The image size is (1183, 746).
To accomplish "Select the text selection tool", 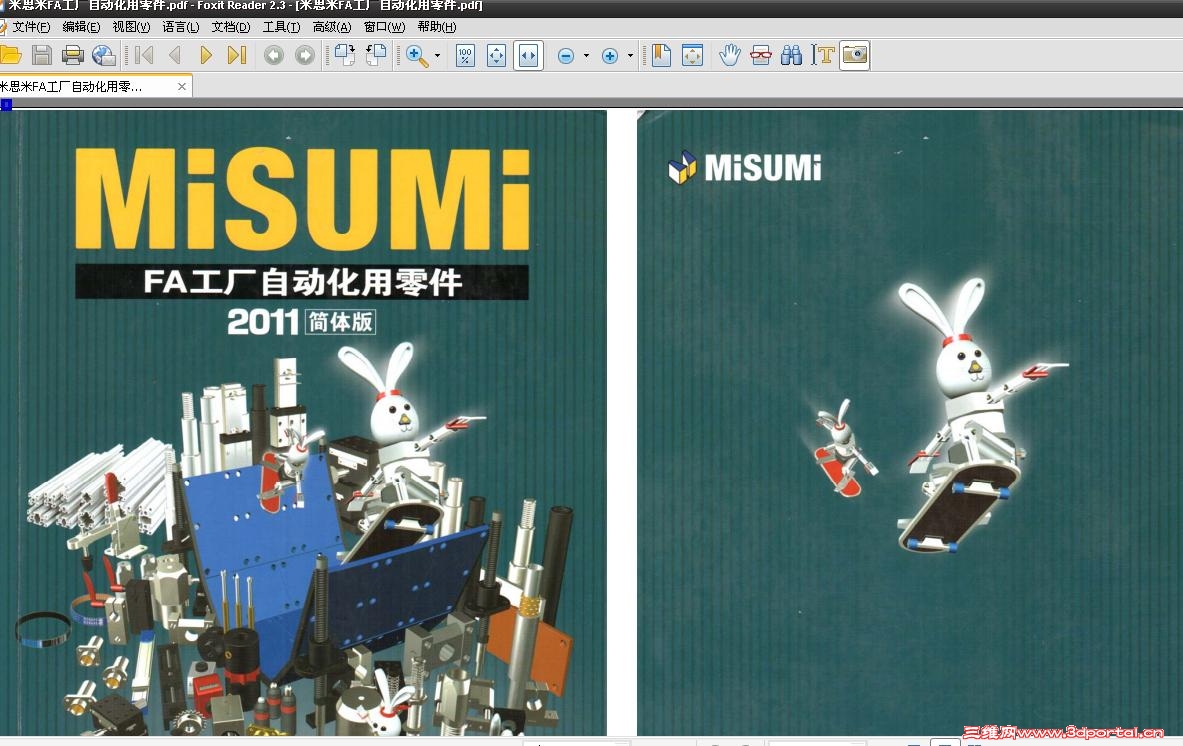I will pyautogui.click(x=823, y=55).
